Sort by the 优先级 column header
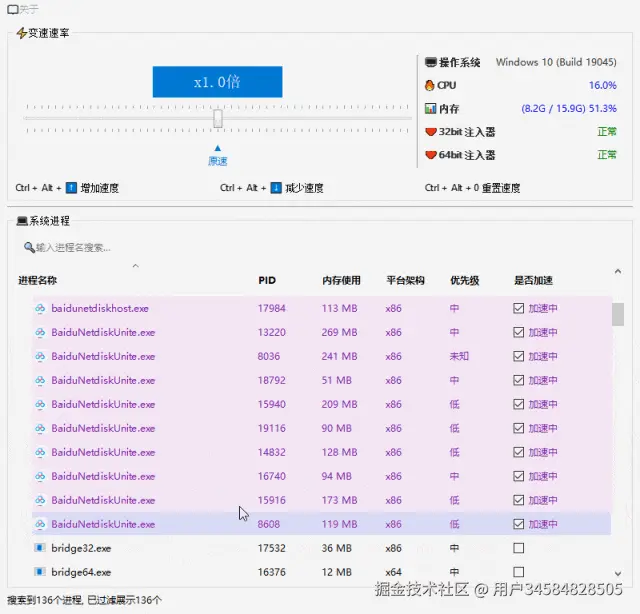This screenshot has width=640, height=614. tap(464, 280)
